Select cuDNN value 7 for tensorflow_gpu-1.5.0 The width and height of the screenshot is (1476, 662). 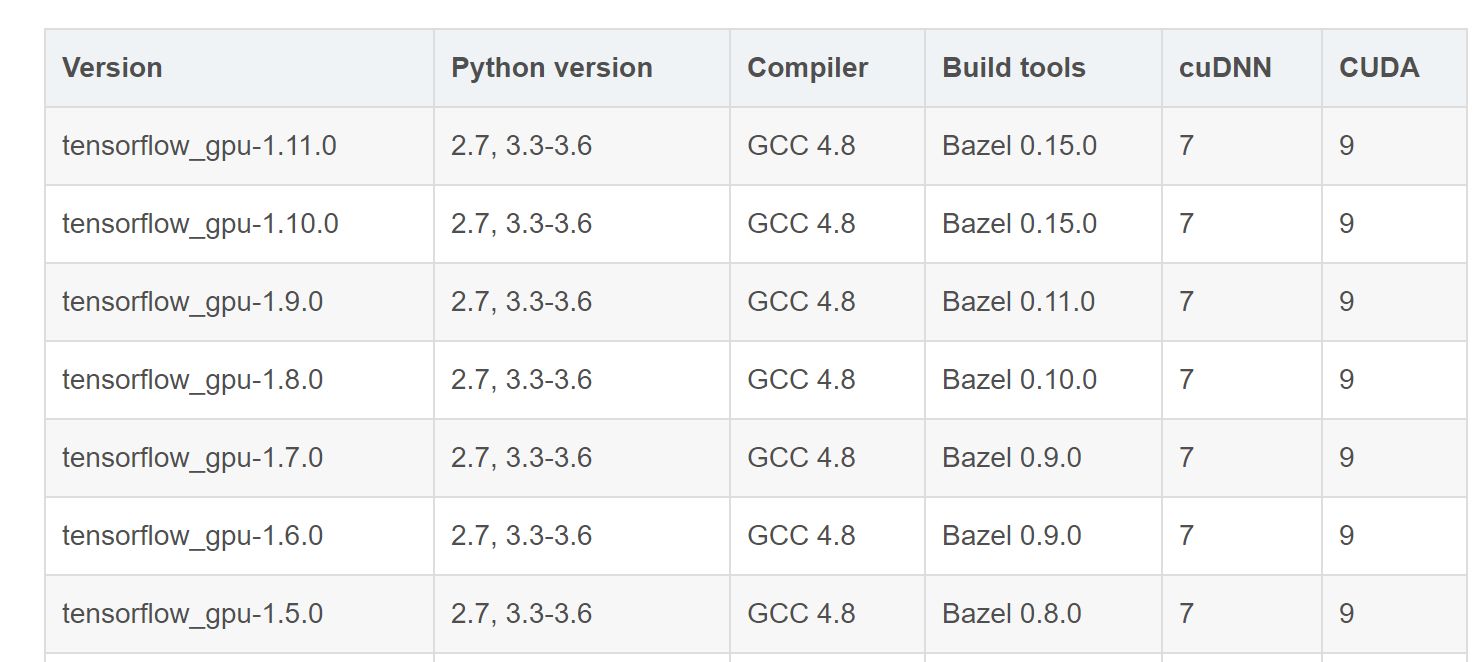(1242, 614)
